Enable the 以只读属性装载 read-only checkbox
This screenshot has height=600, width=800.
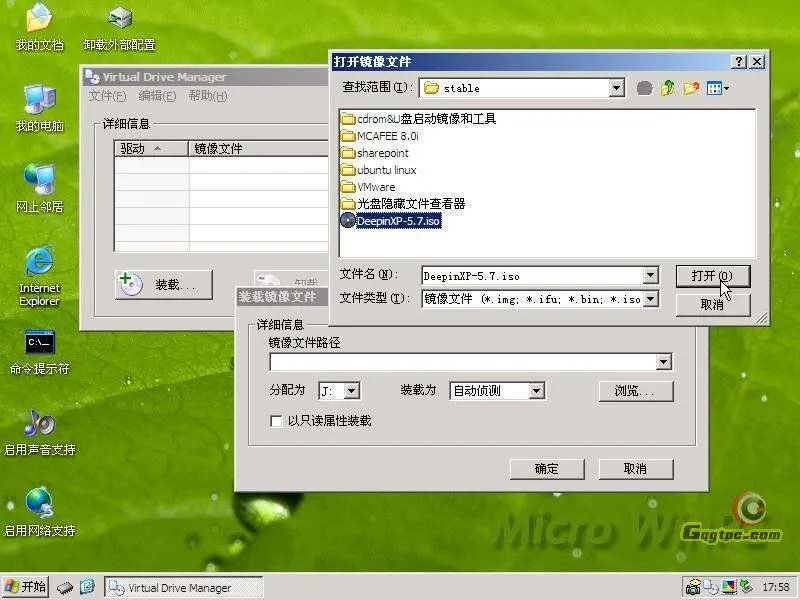pos(277,421)
